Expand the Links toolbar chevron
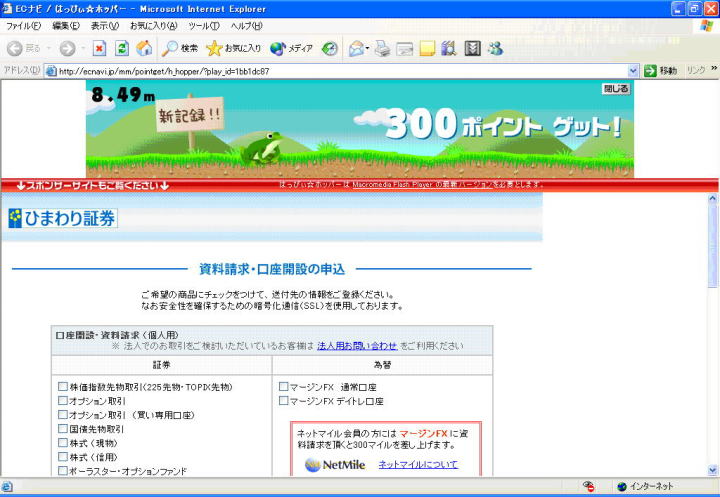This screenshot has height=497, width=720. point(714,68)
